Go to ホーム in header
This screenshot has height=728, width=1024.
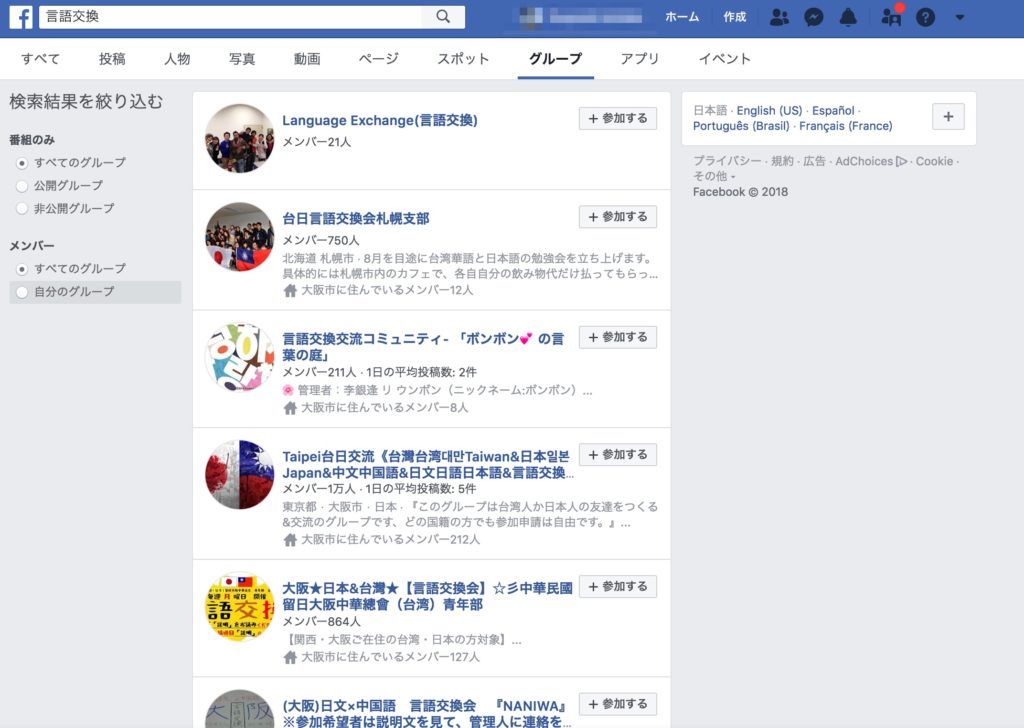(x=682, y=17)
